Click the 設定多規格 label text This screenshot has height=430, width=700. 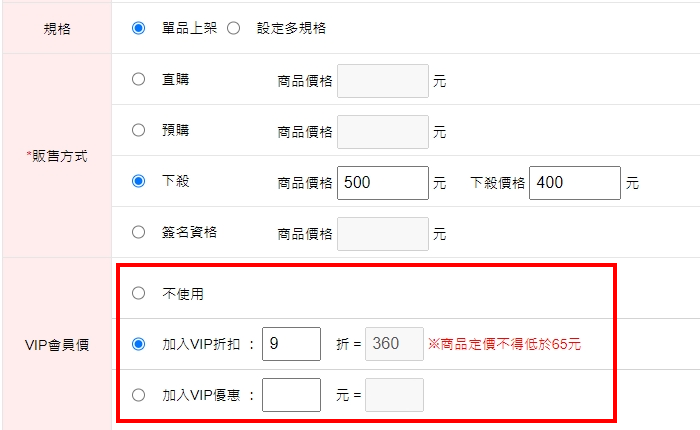coord(291,28)
